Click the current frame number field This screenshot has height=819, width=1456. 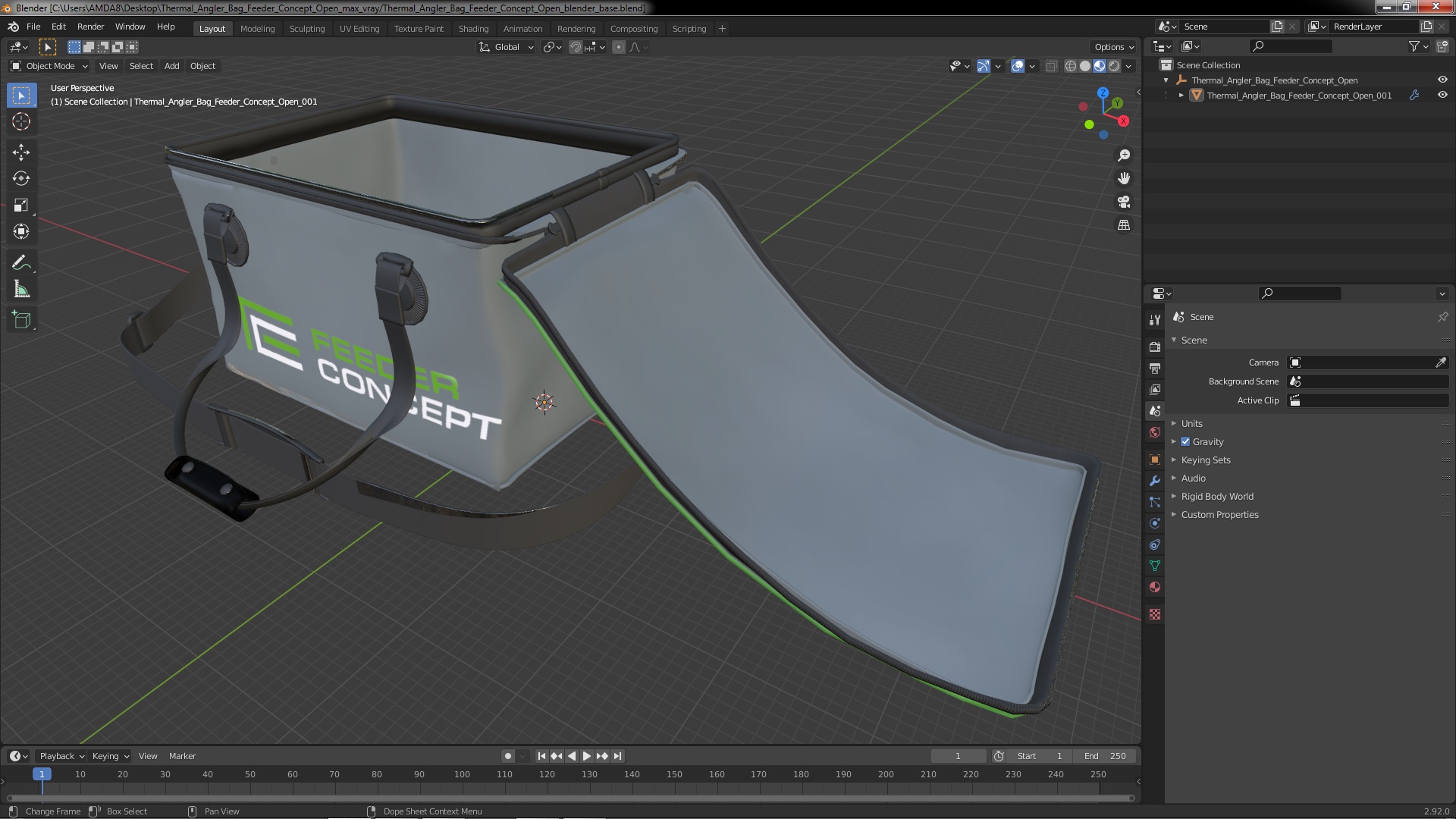click(x=959, y=756)
